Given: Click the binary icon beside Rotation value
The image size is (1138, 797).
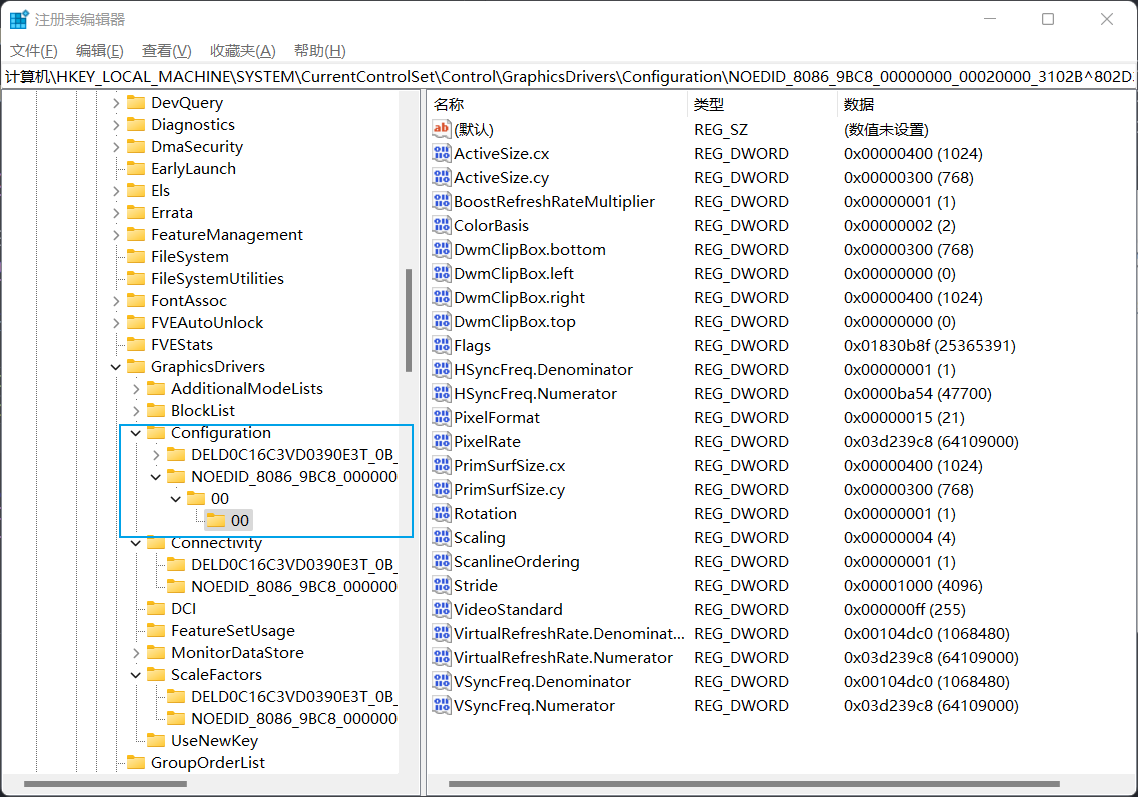Looking at the screenshot, I should (442, 514).
